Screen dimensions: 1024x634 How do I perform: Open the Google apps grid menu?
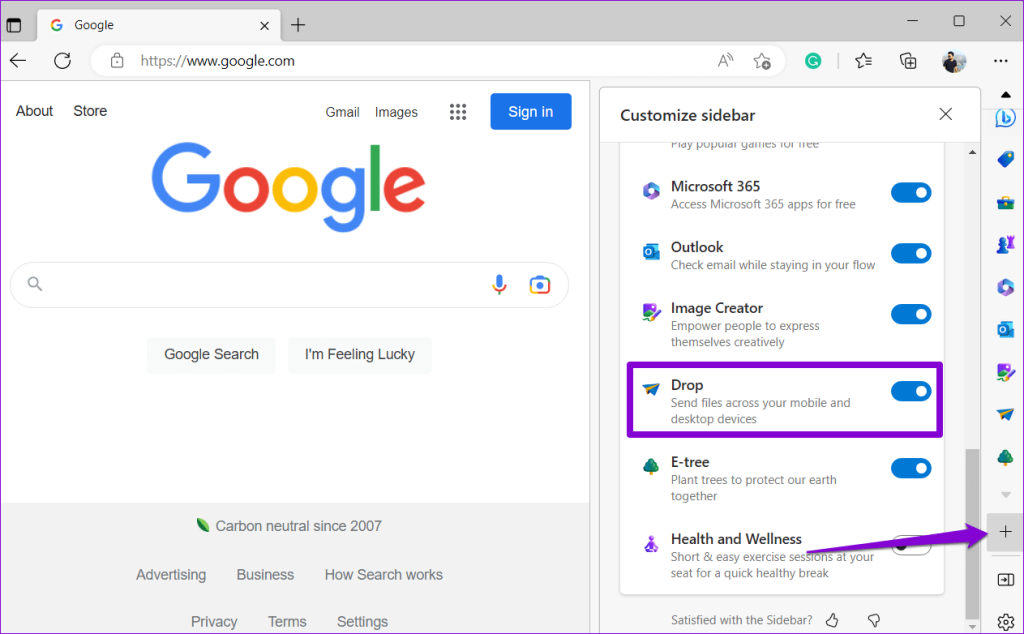(x=458, y=111)
